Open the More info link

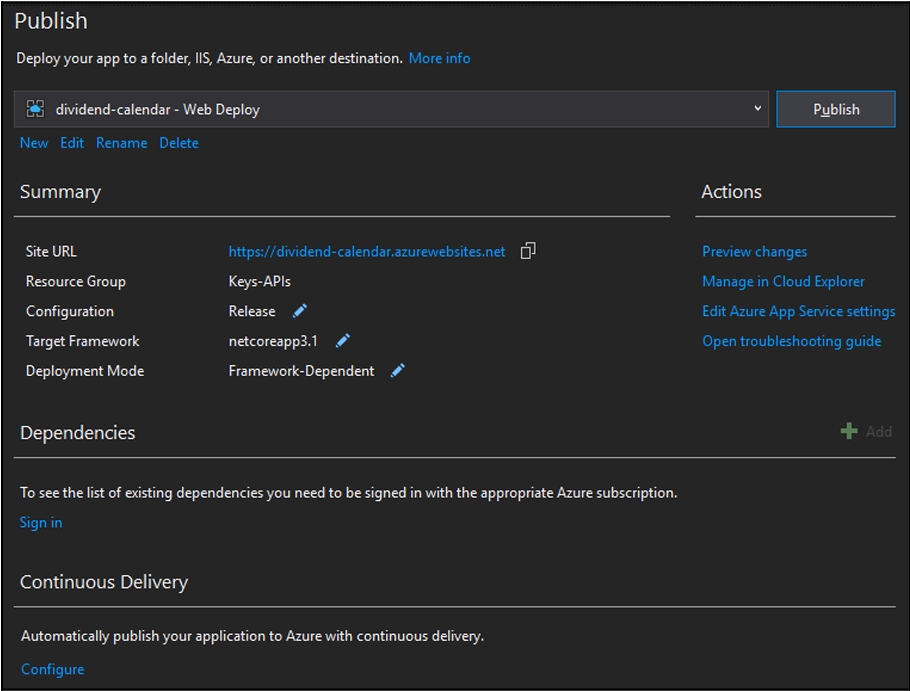click(x=439, y=58)
